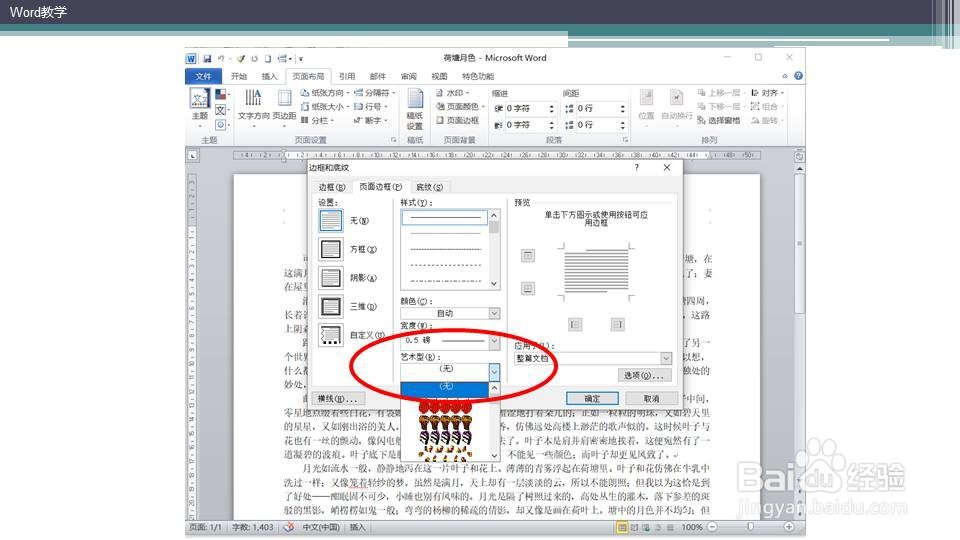Click the left indent spinner arrows

tap(552, 108)
